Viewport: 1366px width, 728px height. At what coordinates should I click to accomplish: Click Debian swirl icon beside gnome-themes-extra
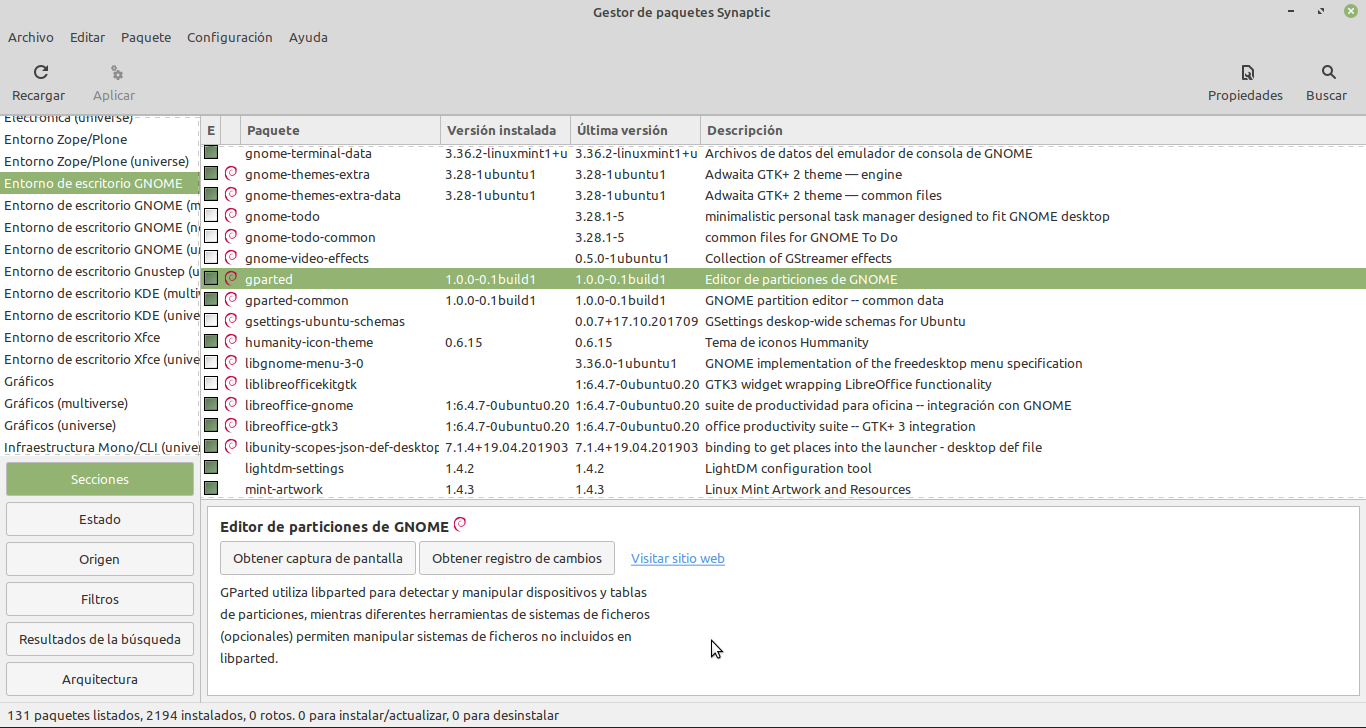[231, 174]
